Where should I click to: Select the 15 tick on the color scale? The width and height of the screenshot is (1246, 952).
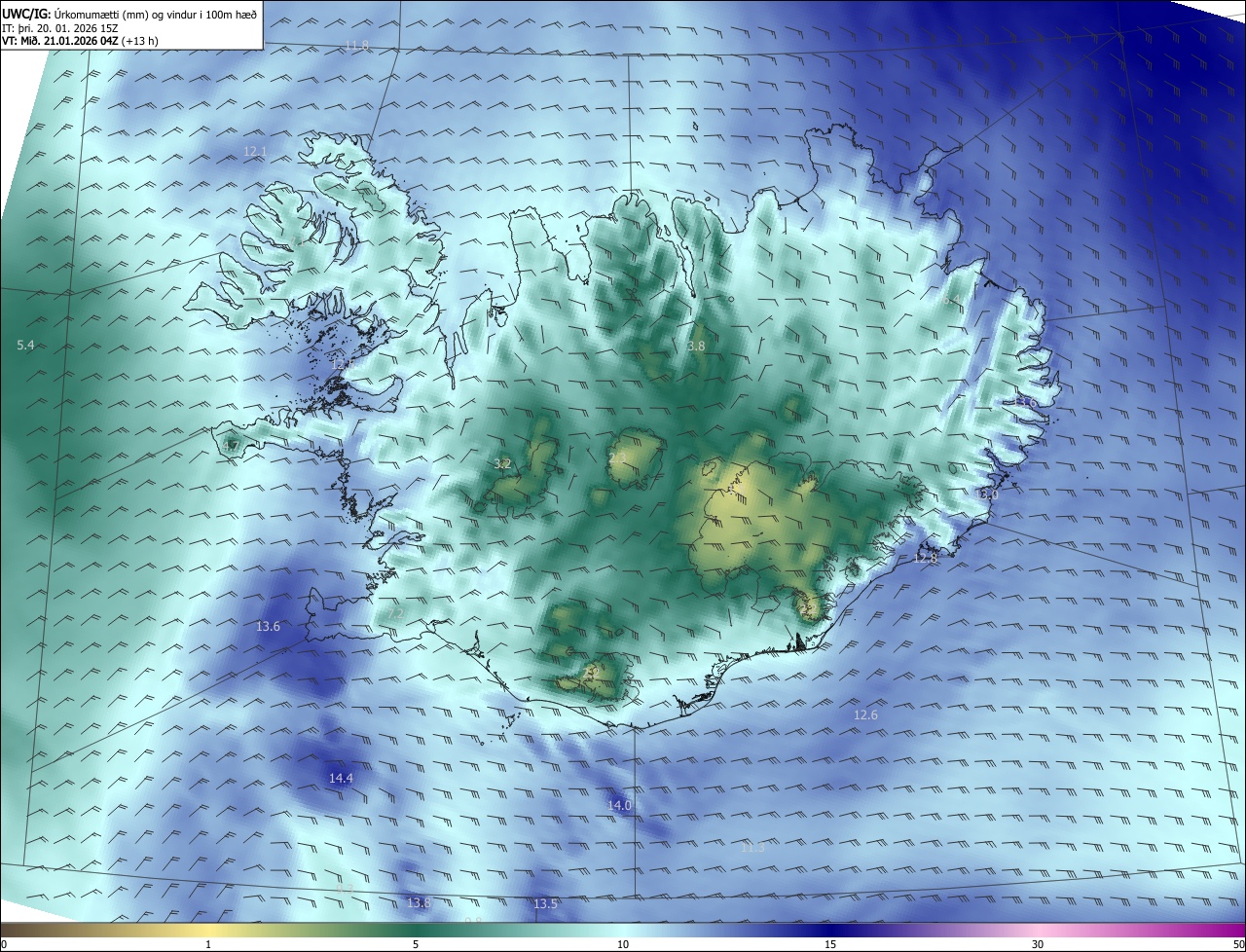tap(830, 944)
